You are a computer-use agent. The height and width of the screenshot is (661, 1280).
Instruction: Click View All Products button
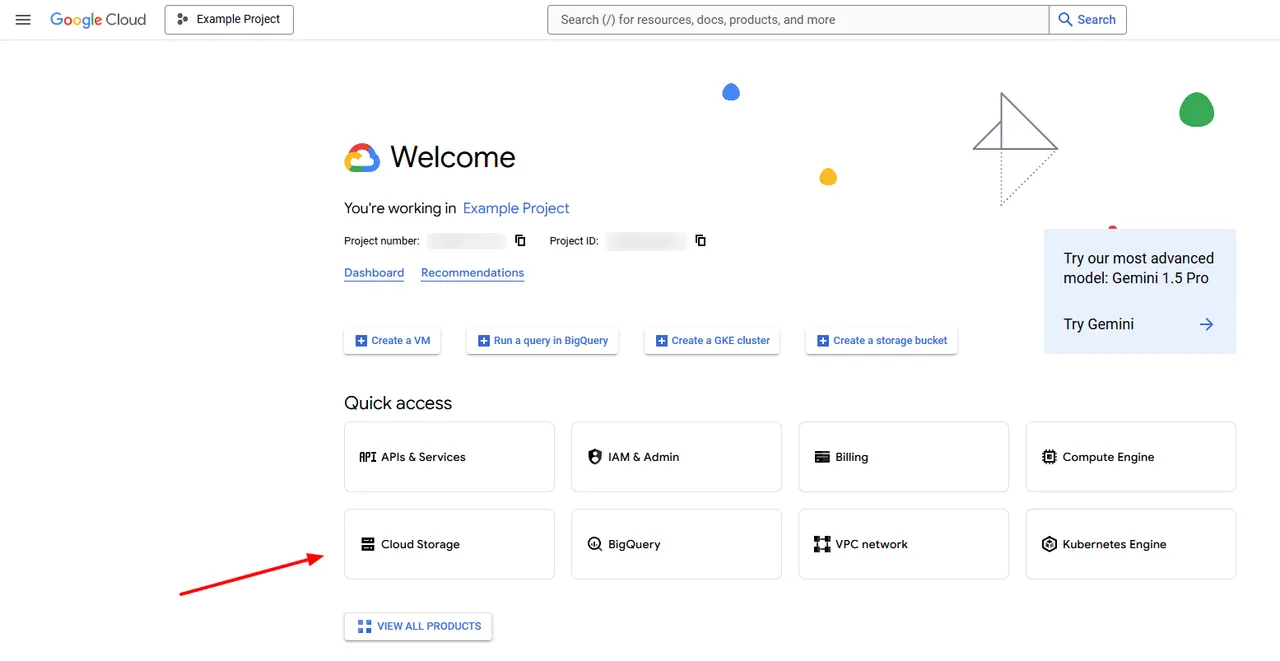point(418,626)
